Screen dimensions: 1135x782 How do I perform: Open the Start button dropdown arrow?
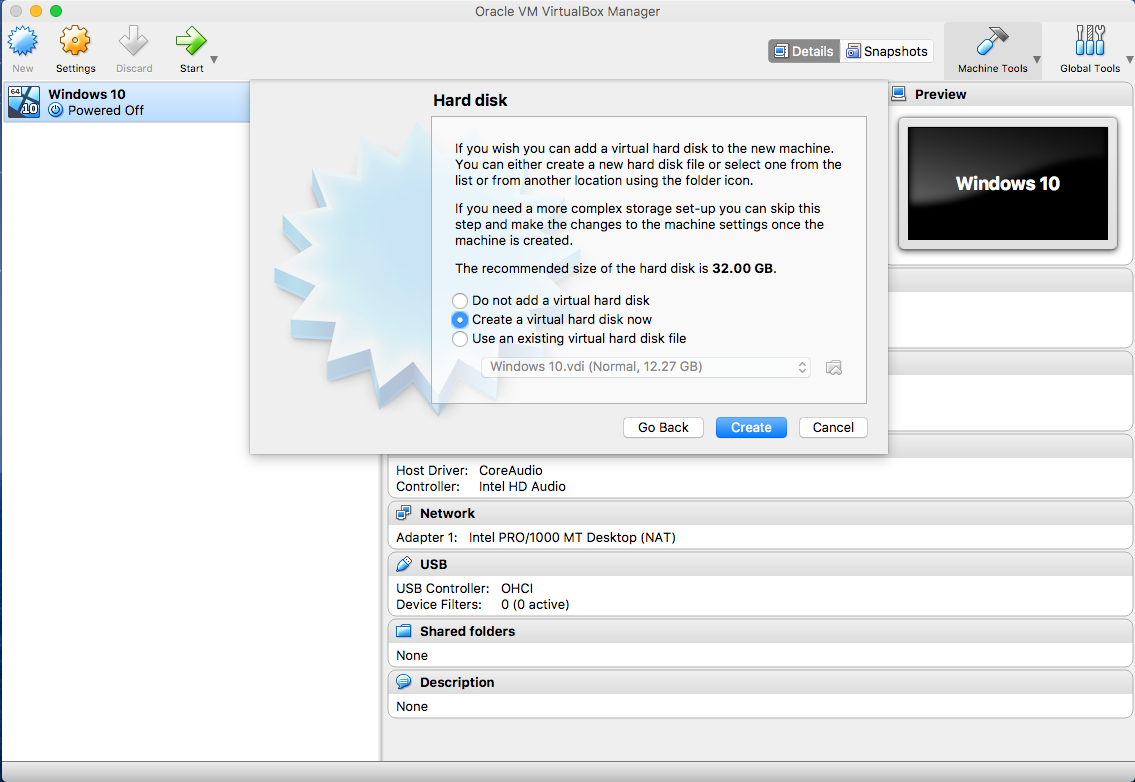214,60
